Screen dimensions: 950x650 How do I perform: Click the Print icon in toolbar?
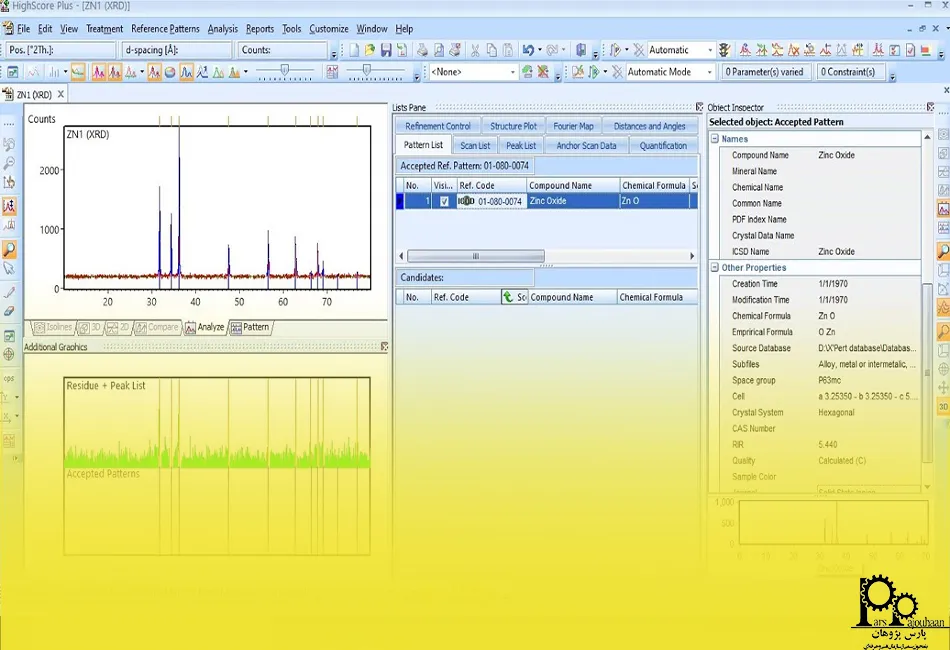[422, 50]
